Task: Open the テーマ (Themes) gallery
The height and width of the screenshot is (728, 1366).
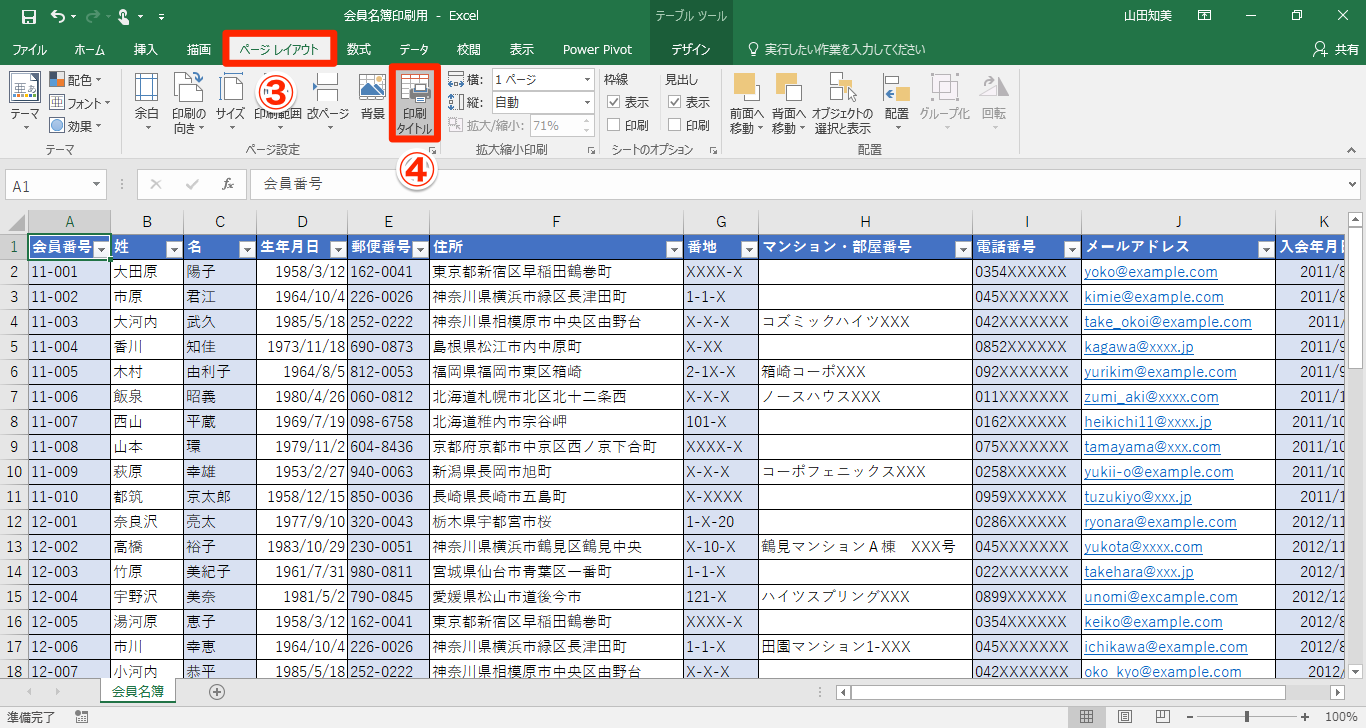Action: click(25, 103)
